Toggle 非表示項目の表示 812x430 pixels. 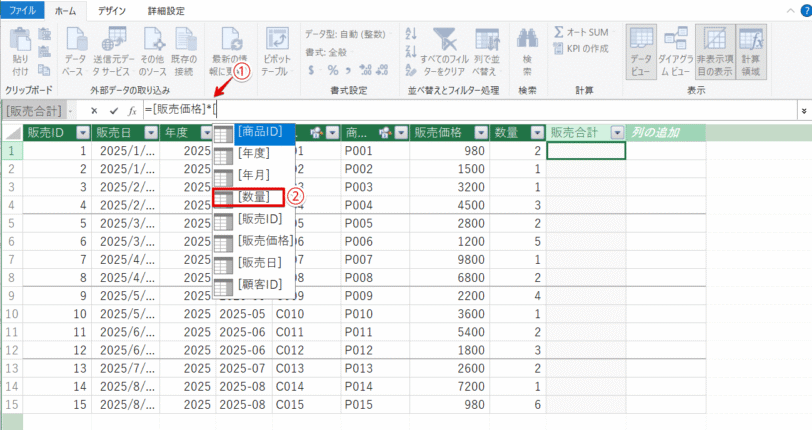(x=715, y=52)
